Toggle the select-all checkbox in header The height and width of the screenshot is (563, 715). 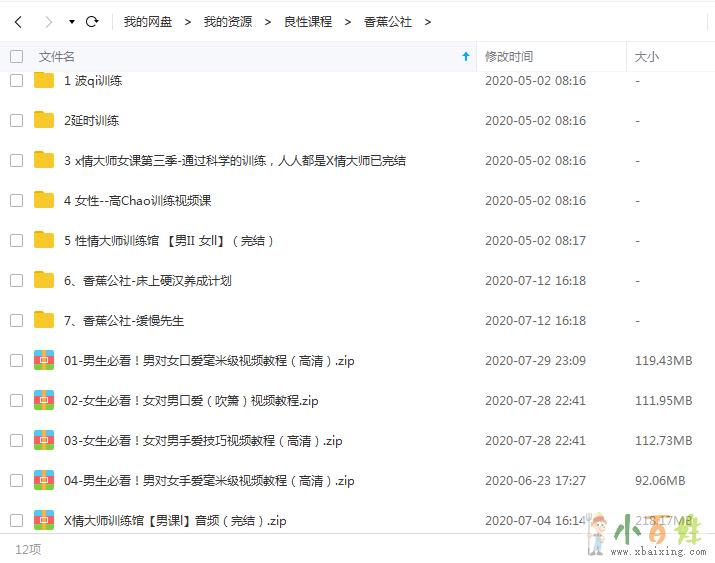pyautogui.click(x=16, y=57)
